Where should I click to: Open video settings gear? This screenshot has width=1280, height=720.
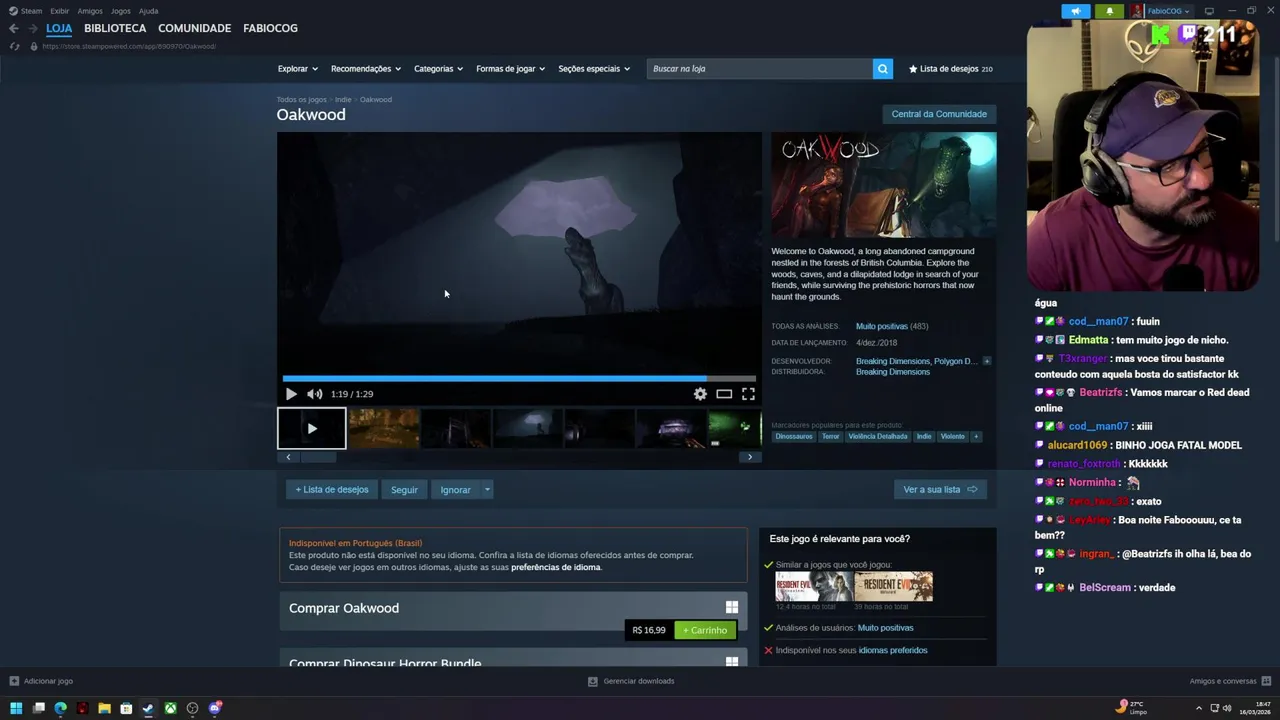click(700, 394)
